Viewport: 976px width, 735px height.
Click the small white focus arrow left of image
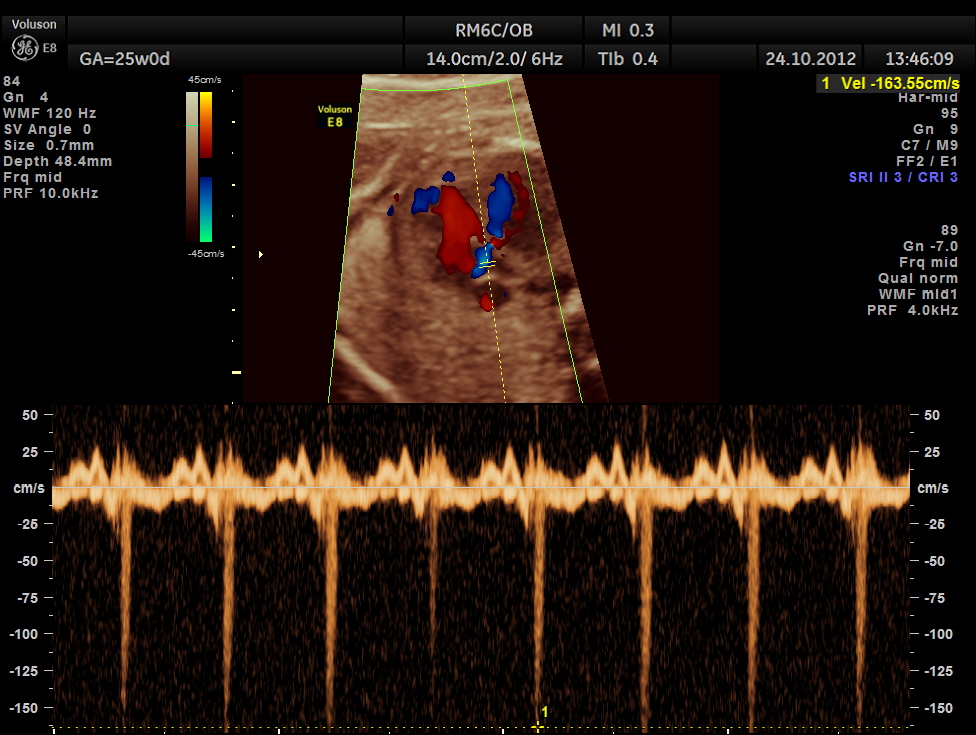pyautogui.click(x=261, y=255)
